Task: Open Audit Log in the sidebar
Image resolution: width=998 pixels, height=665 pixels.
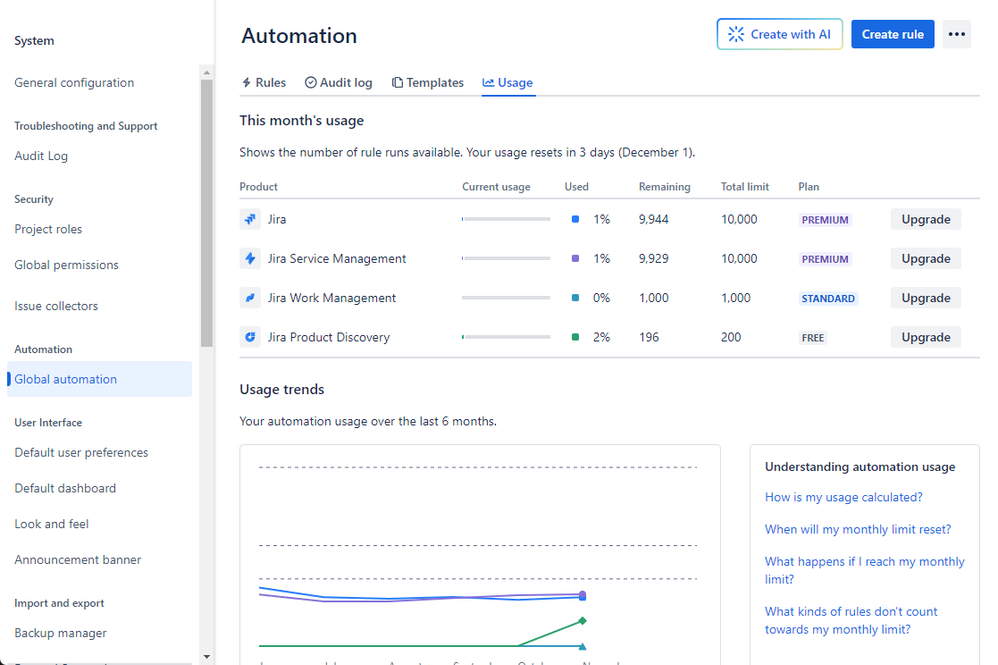Action: coord(41,156)
